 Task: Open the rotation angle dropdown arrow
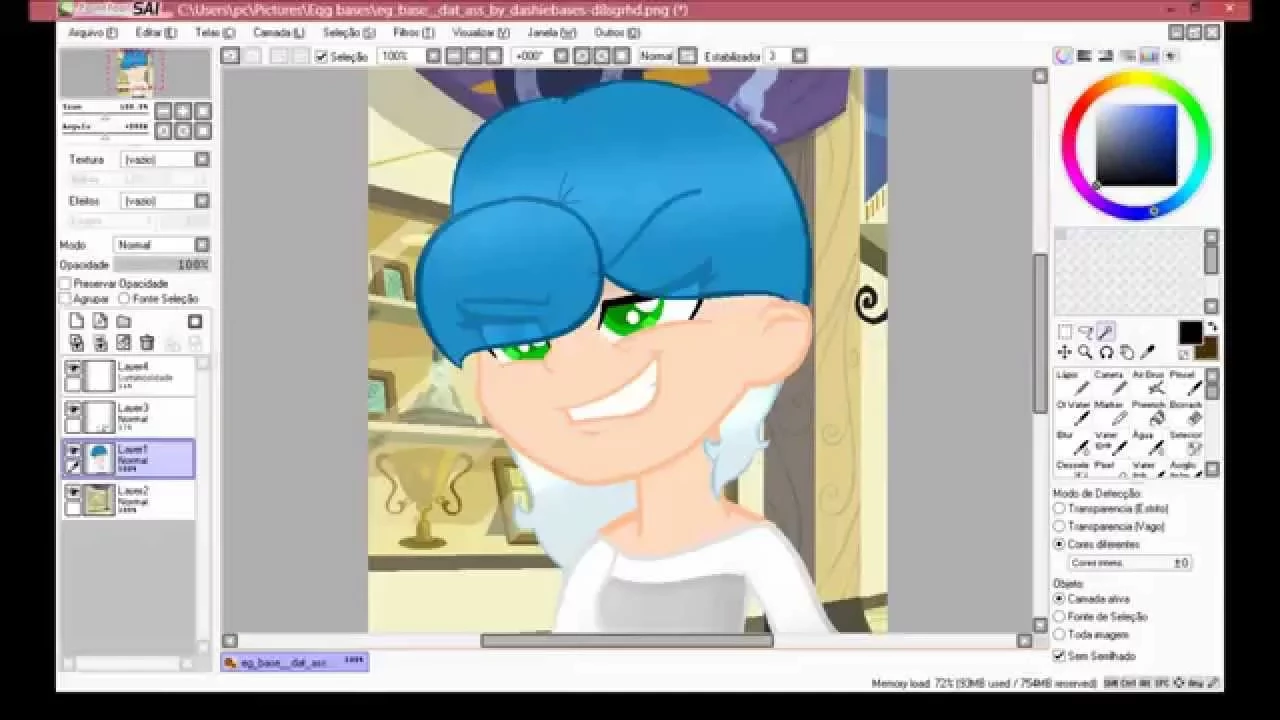click(561, 56)
